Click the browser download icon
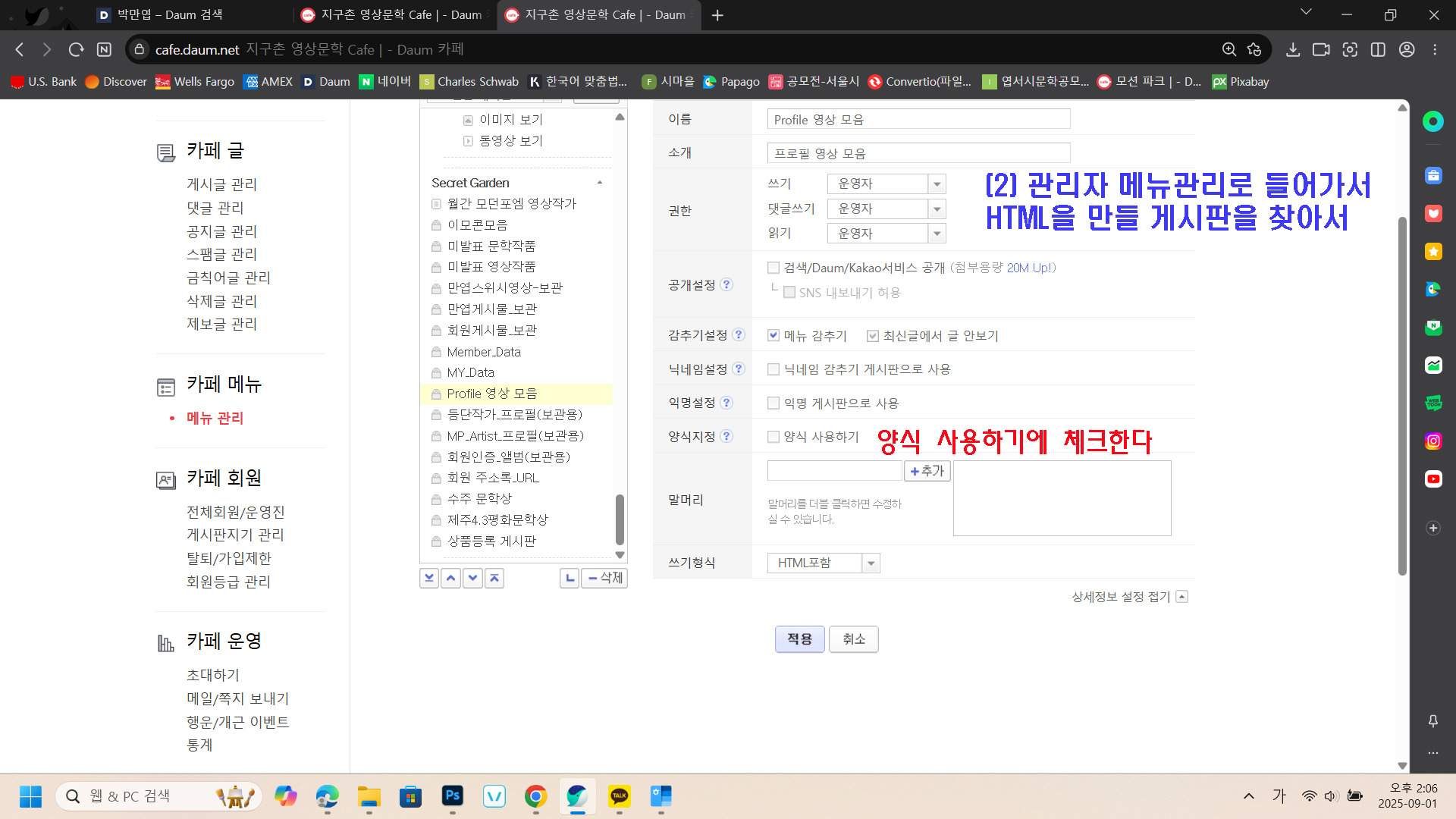This screenshot has height=819, width=1456. (x=1293, y=49)
